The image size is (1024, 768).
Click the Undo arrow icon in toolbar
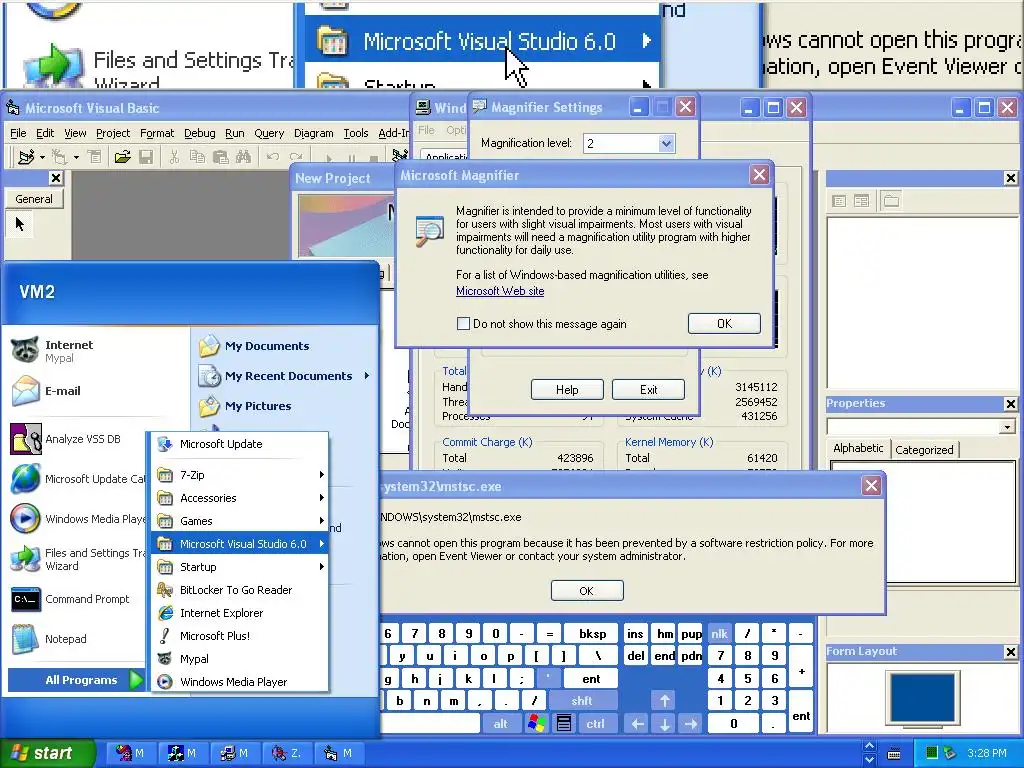[x=272, y=157]
